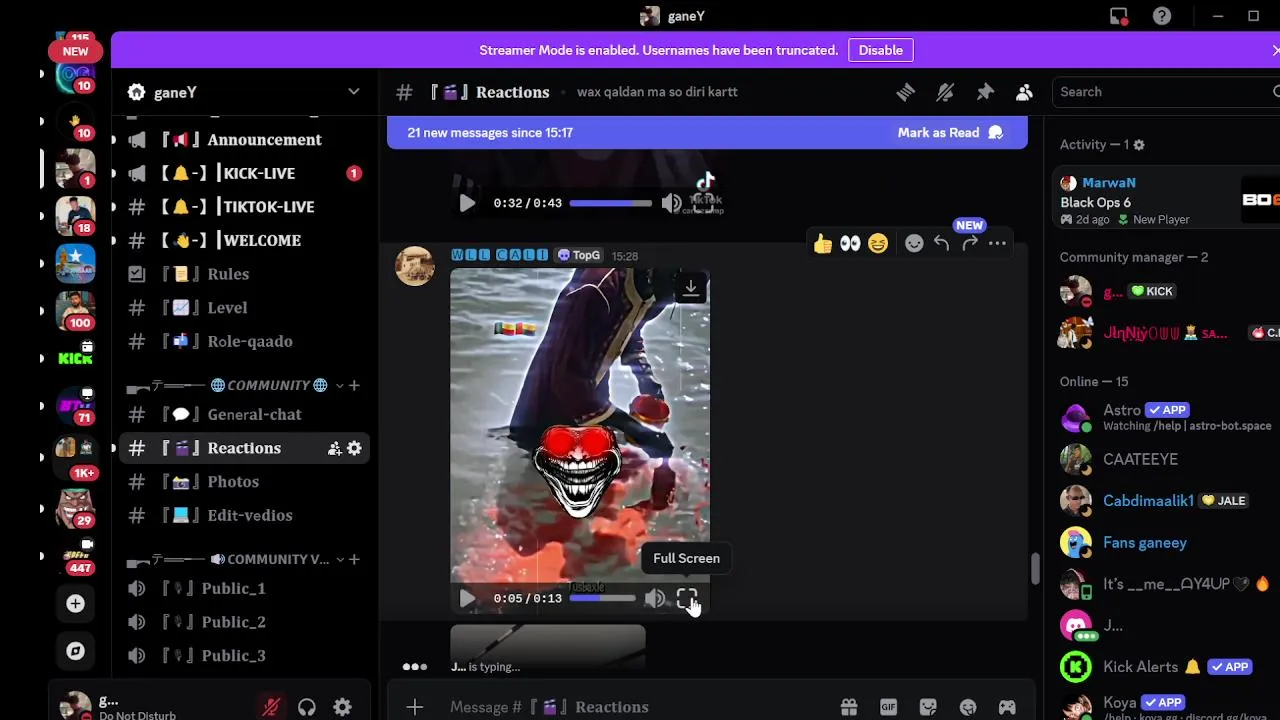1280x720 pixels.
Task: Open the emoji picker in message bar
Action: [x=968, y=707]
